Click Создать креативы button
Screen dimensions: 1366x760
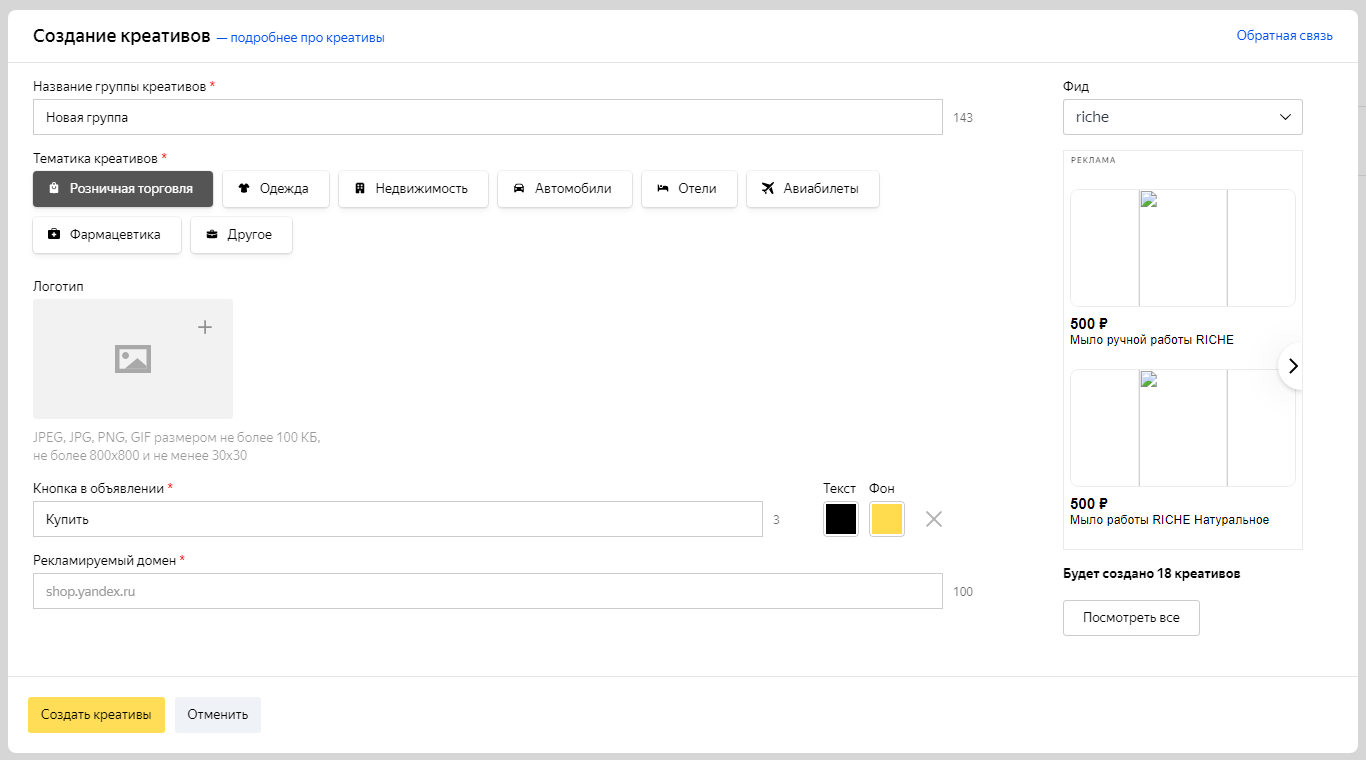[x=96, y=715]
